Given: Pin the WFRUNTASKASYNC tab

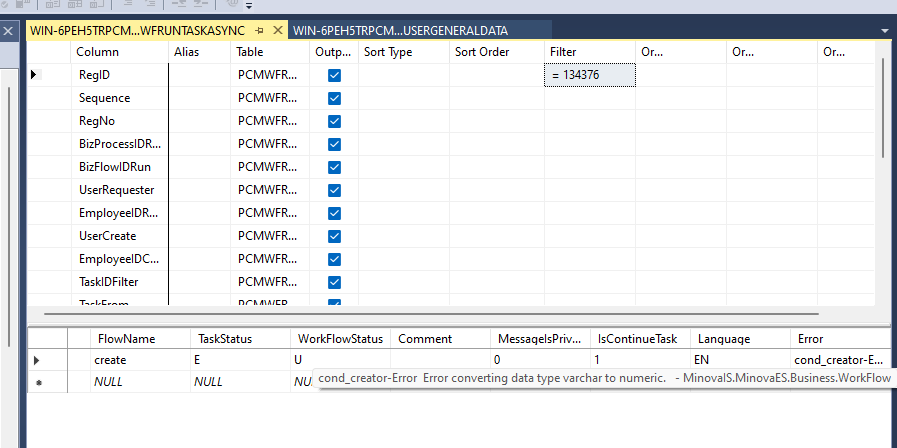Looking at the screenshot, I should coord(259,31).
